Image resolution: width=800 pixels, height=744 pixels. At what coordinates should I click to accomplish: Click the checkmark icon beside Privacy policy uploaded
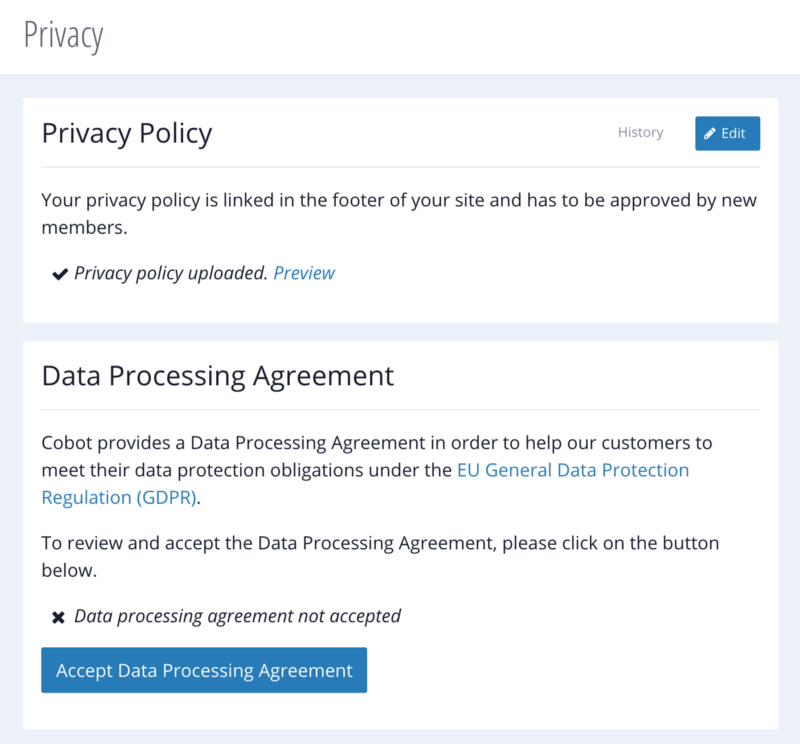[59, 273]
